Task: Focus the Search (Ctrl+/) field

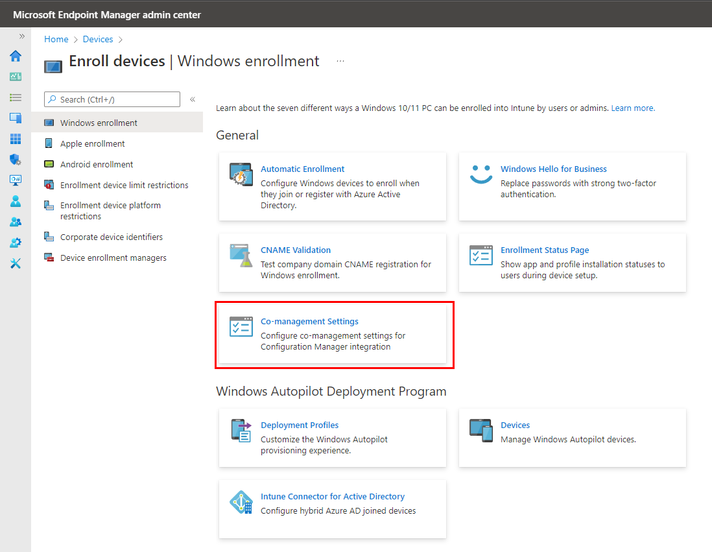Action: tap(112, 99)
